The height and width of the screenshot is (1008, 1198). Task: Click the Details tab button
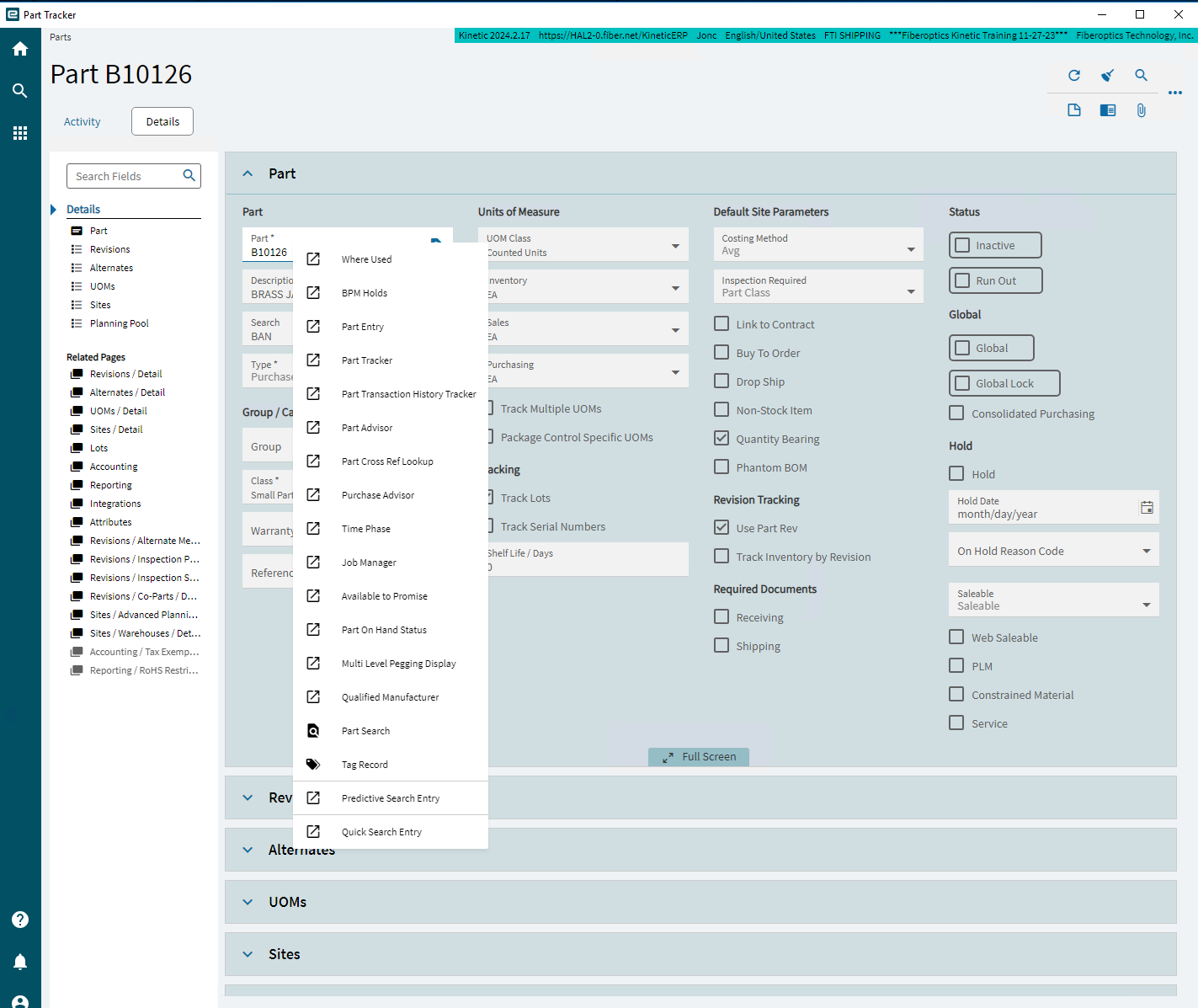(x=162, y=121)
